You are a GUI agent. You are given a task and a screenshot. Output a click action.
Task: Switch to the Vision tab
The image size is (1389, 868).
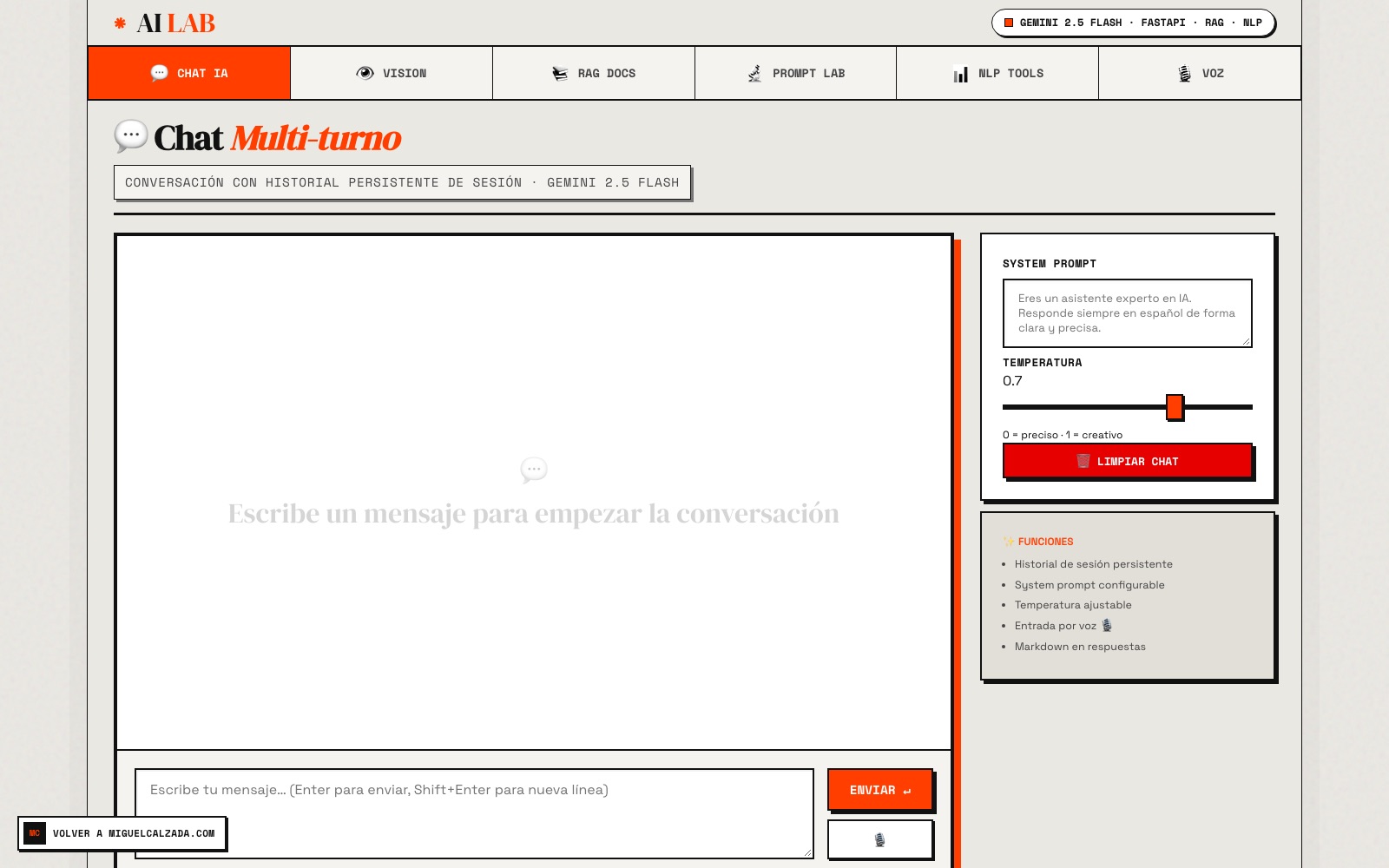coord(392,73)
